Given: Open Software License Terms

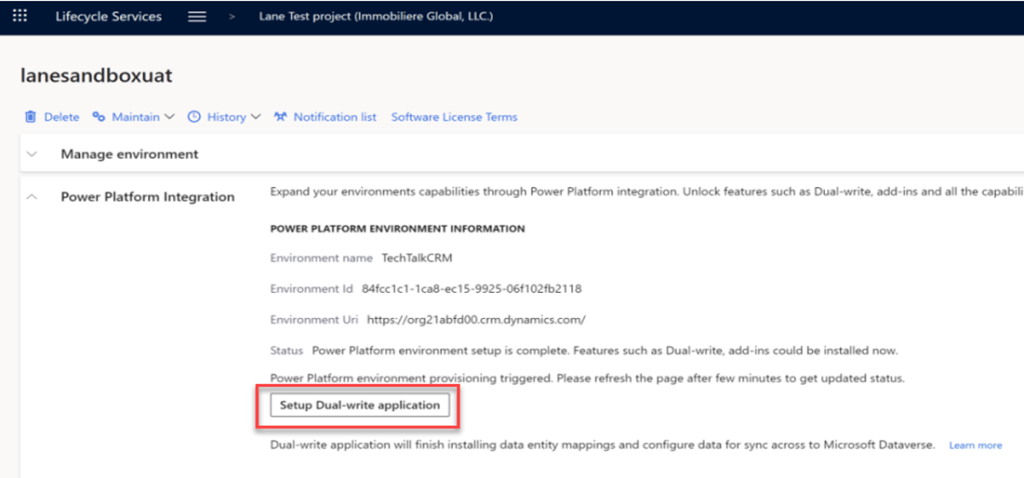Looking at the screenshot, I should [x=454, y=117].
